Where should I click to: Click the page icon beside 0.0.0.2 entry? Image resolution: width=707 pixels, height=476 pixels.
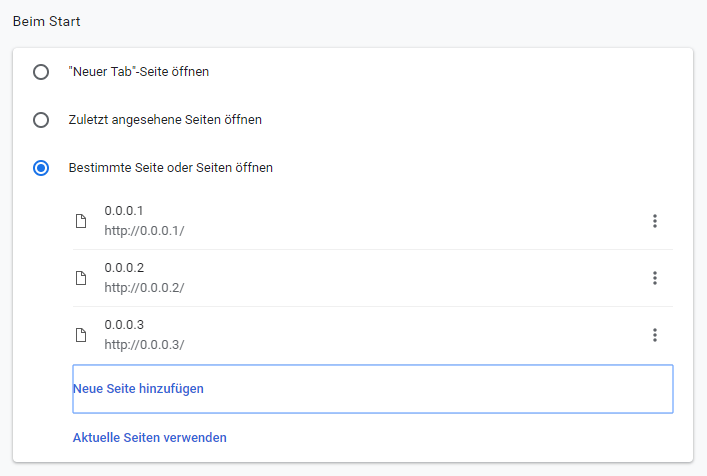81,278
